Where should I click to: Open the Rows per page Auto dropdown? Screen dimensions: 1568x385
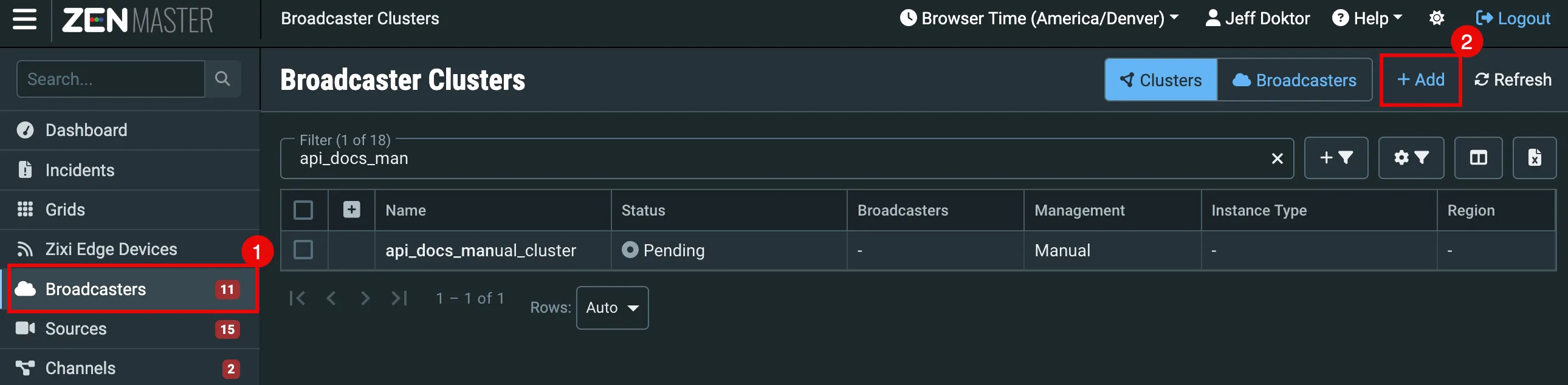point(613,308)
